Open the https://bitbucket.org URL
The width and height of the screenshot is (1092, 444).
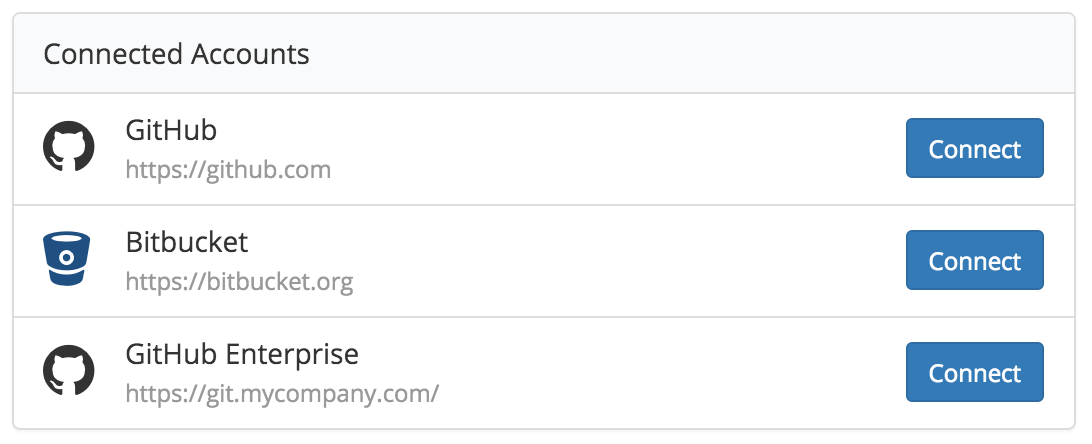240,281
